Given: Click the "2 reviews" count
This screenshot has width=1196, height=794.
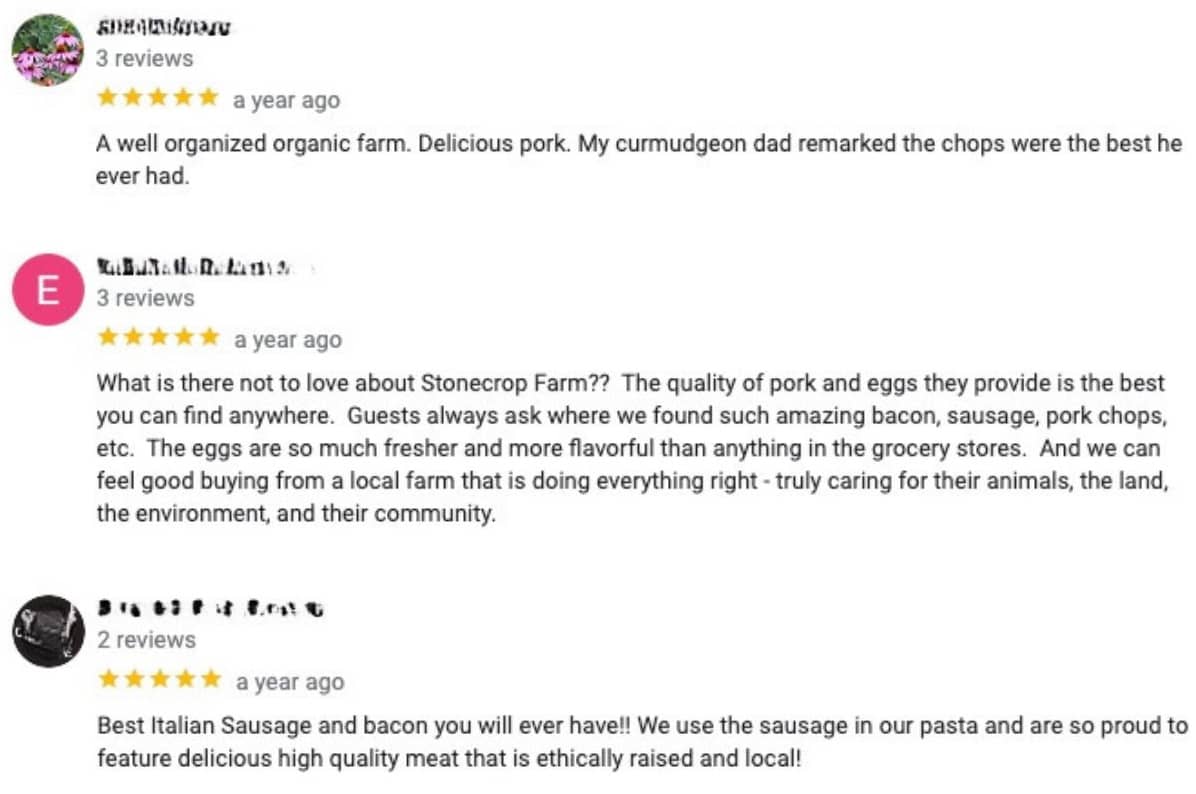Looking at the screenshot, I should (x=146, y=639).
